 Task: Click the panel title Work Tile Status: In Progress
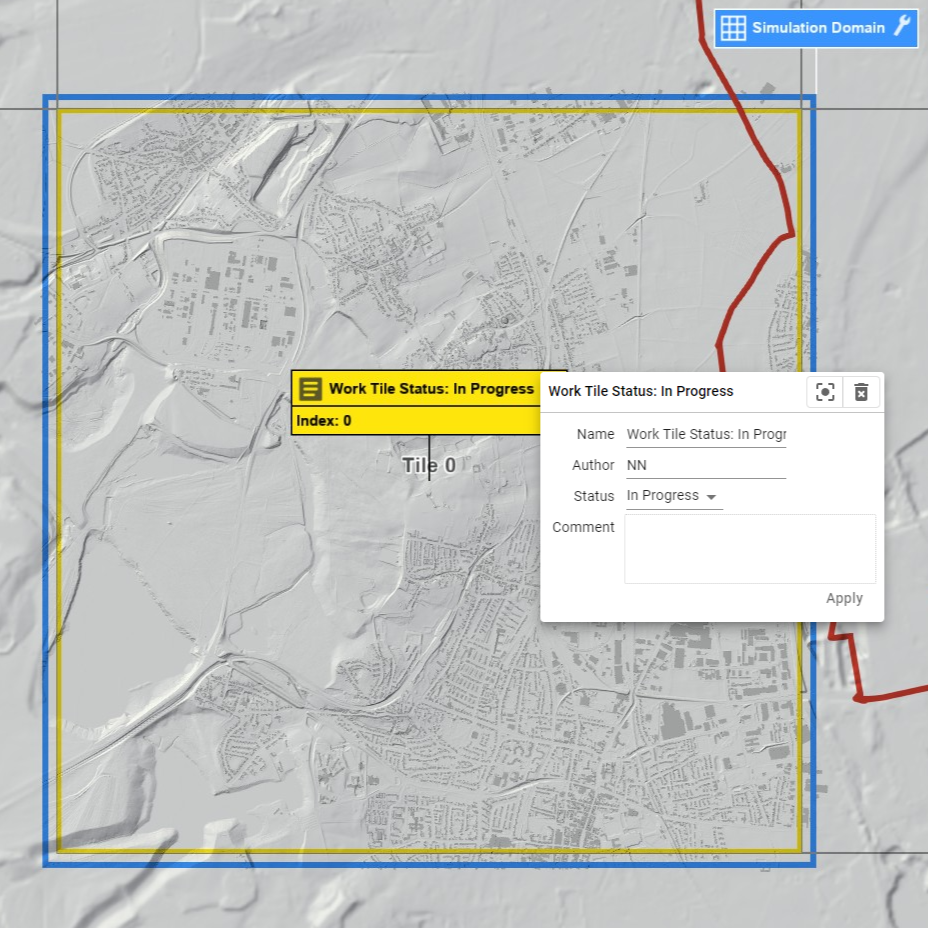point(641,392)
